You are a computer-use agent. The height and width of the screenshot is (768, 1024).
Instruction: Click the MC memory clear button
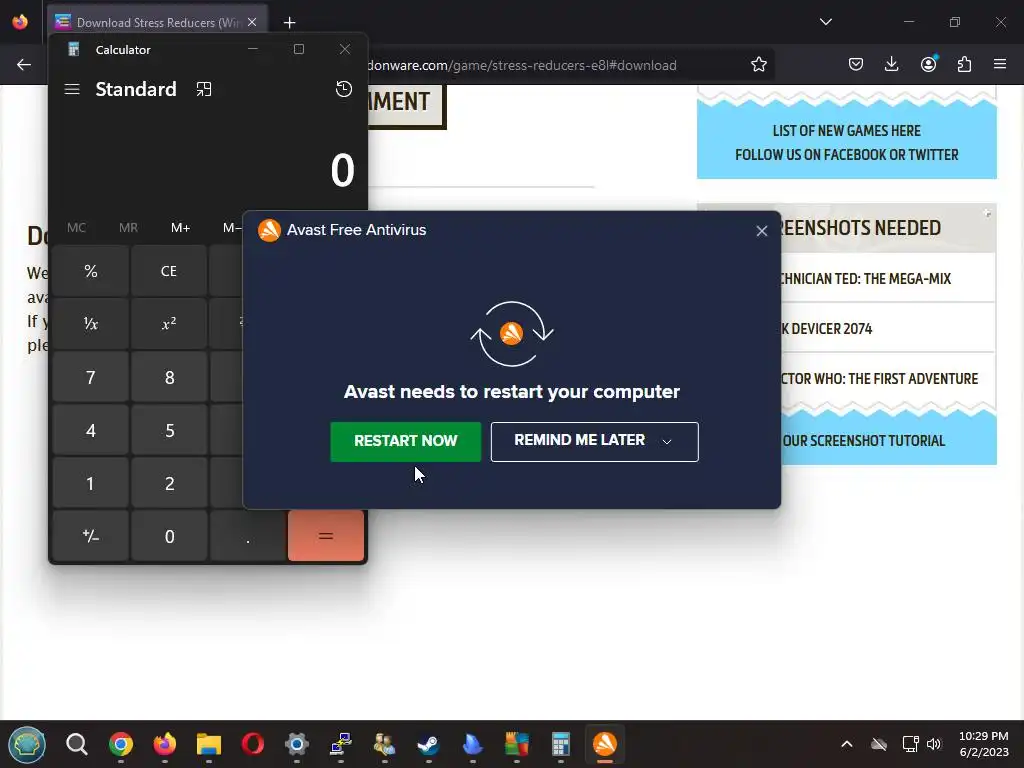click(76, 227)
